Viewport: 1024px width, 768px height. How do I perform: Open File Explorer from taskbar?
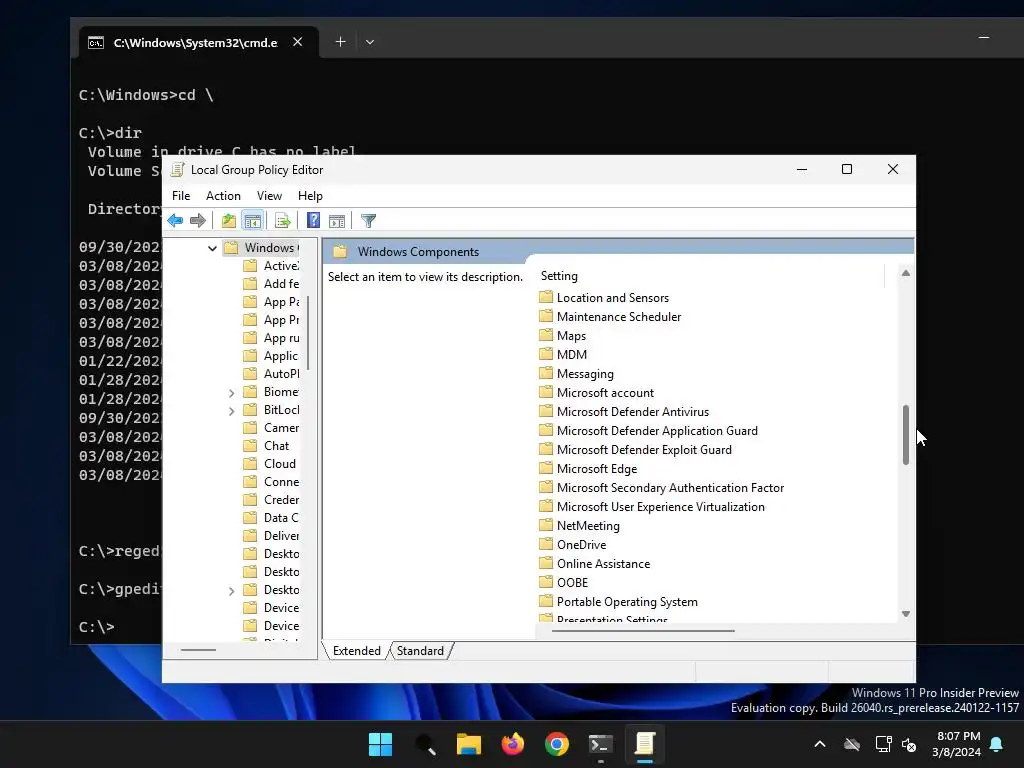click(468, 744)
